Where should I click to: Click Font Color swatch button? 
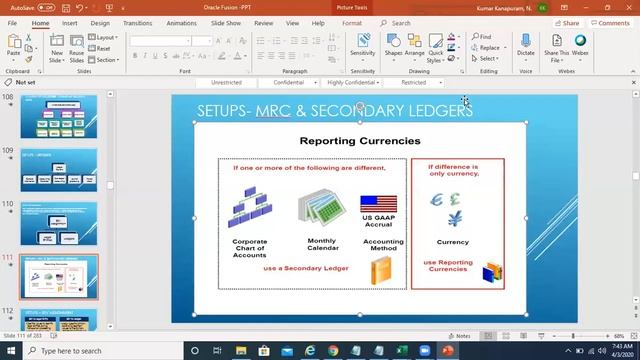coord(238,56)
